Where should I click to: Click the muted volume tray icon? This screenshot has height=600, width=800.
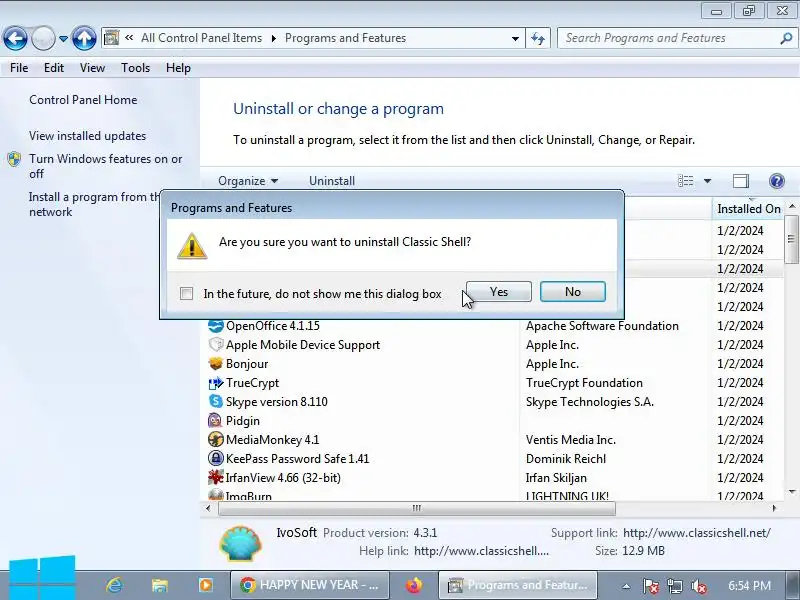[x=698, y=586]
